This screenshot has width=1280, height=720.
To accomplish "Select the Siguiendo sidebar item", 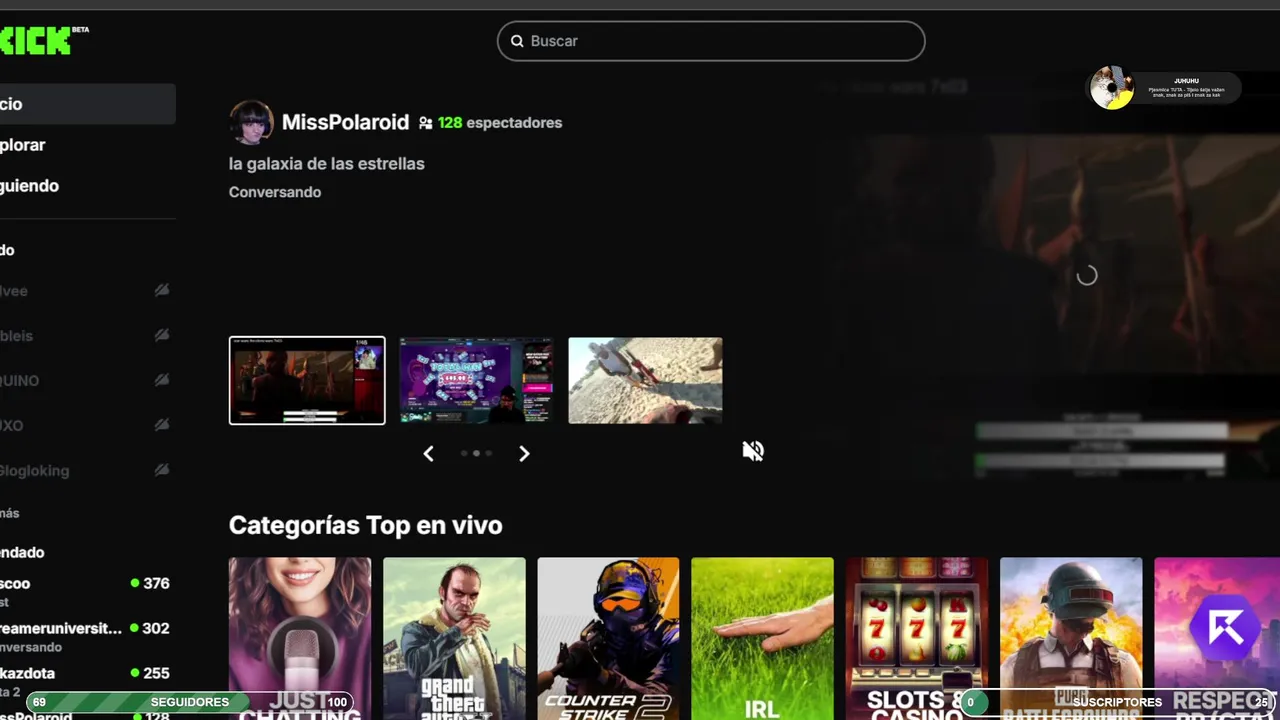I will click(88, 186).
